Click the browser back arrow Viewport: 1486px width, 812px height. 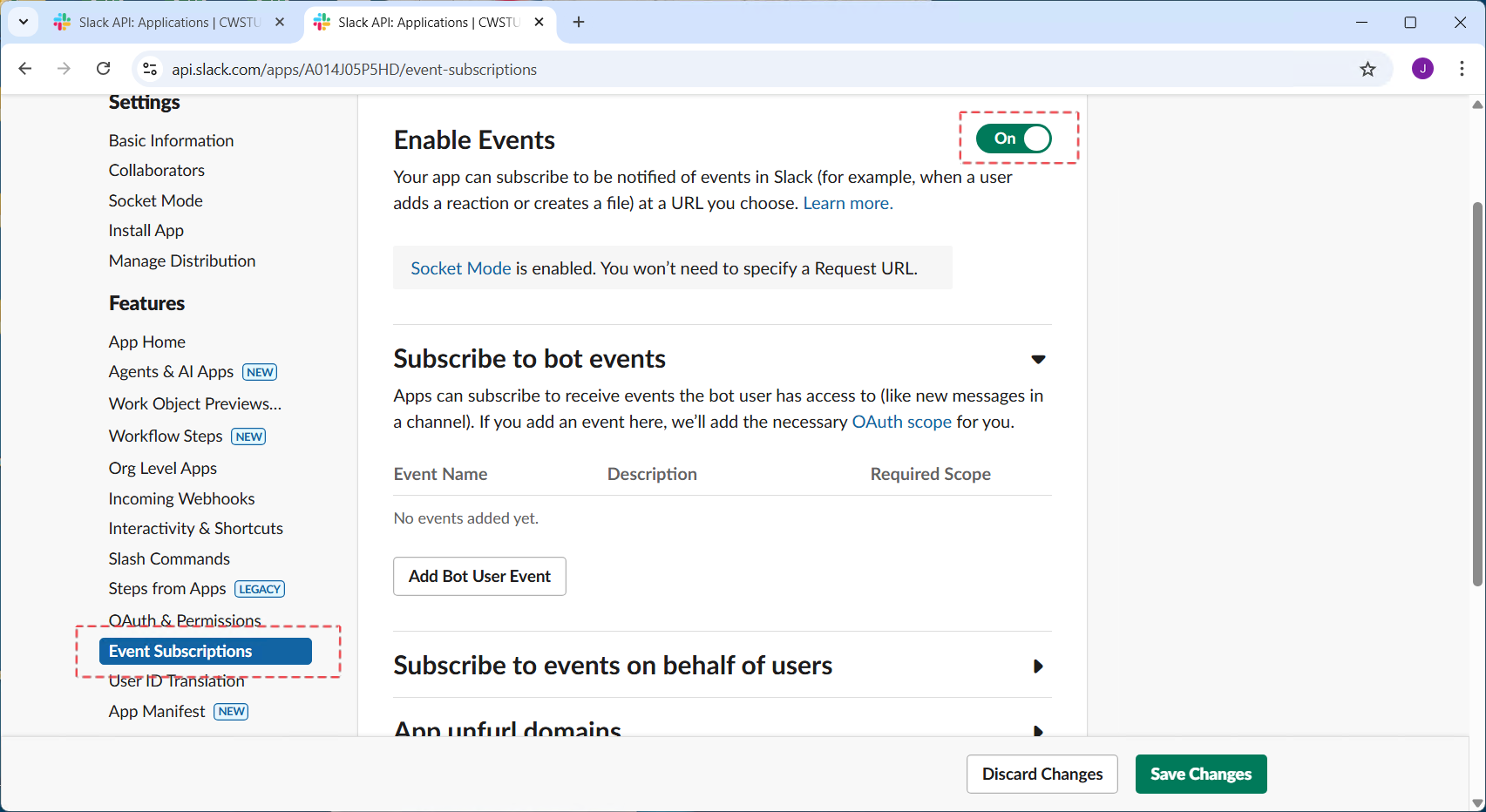[x=25, y=69]
